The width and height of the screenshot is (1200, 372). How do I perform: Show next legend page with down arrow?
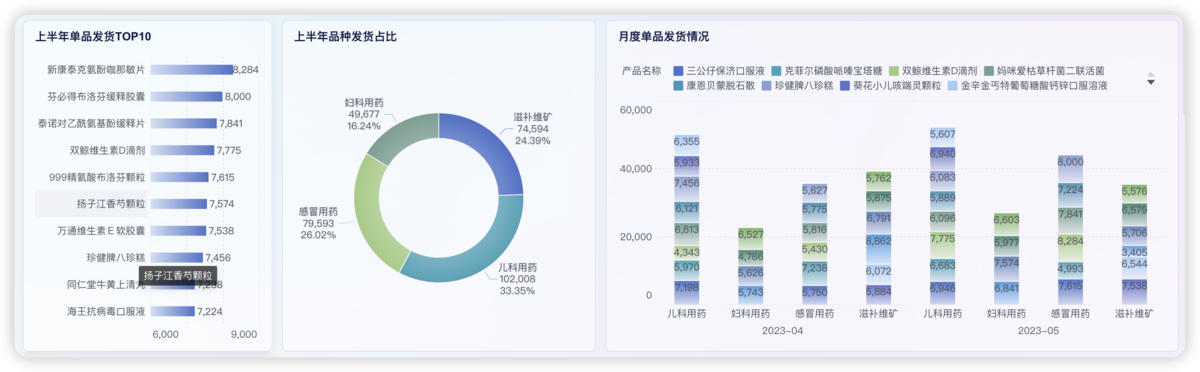coord(1151,83)
